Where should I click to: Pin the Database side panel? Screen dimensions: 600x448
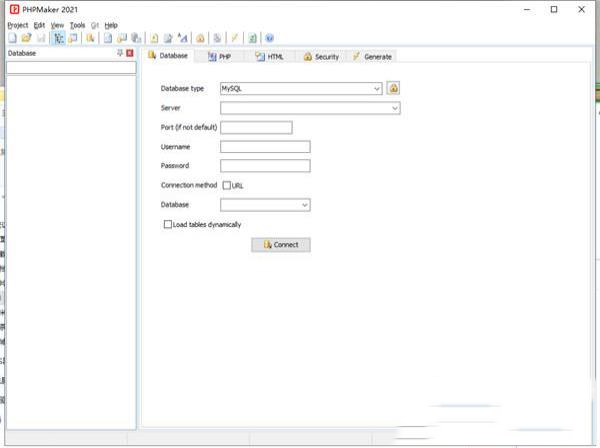(120, 52)
